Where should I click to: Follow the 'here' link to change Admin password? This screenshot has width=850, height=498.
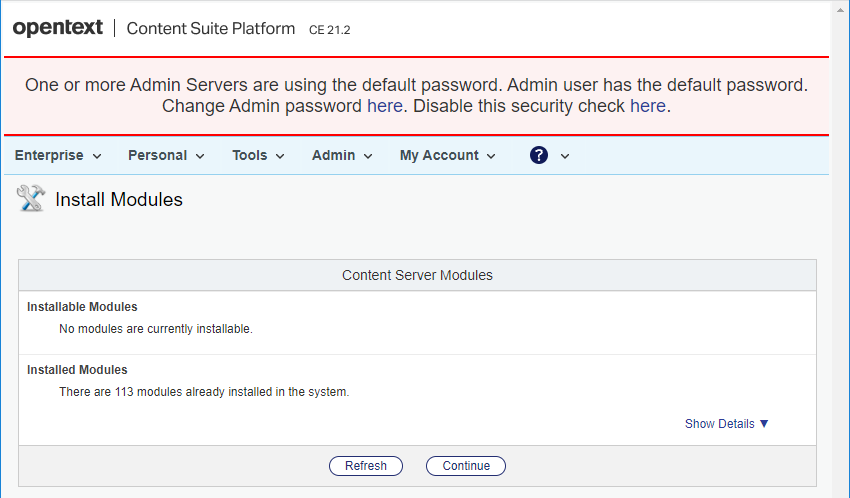coord(385,106)
